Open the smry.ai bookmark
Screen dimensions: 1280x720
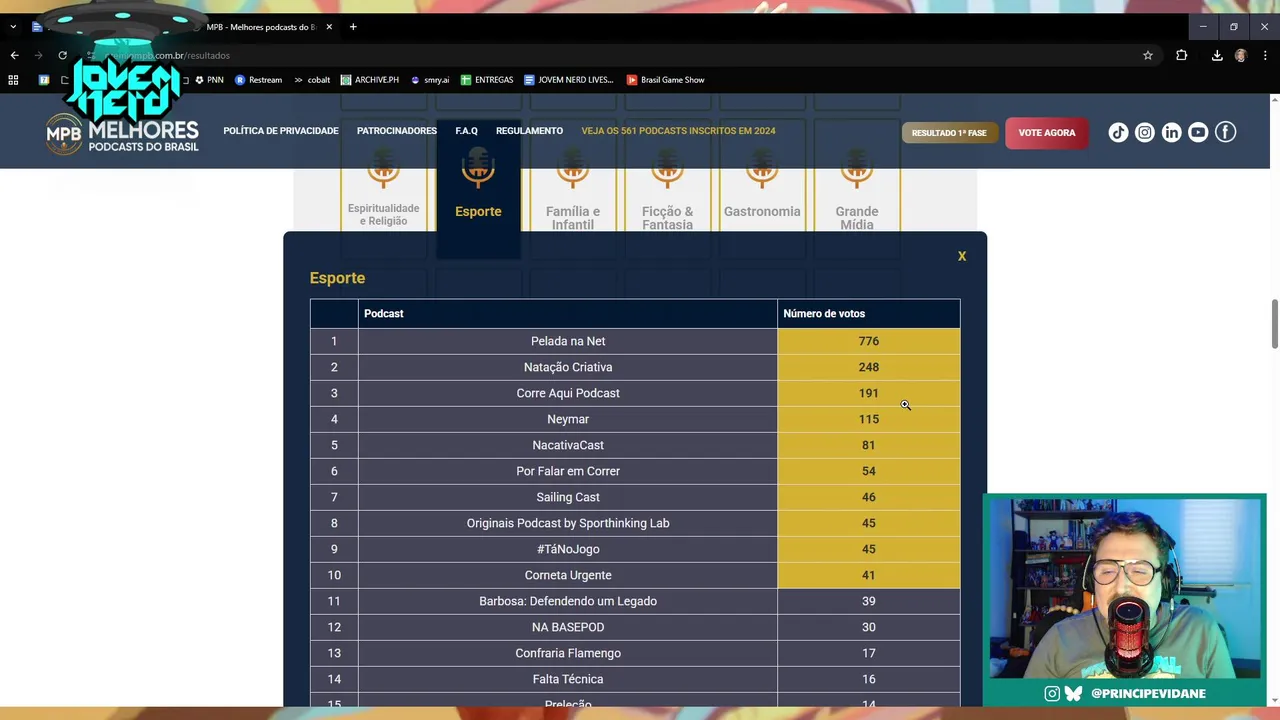430,80
